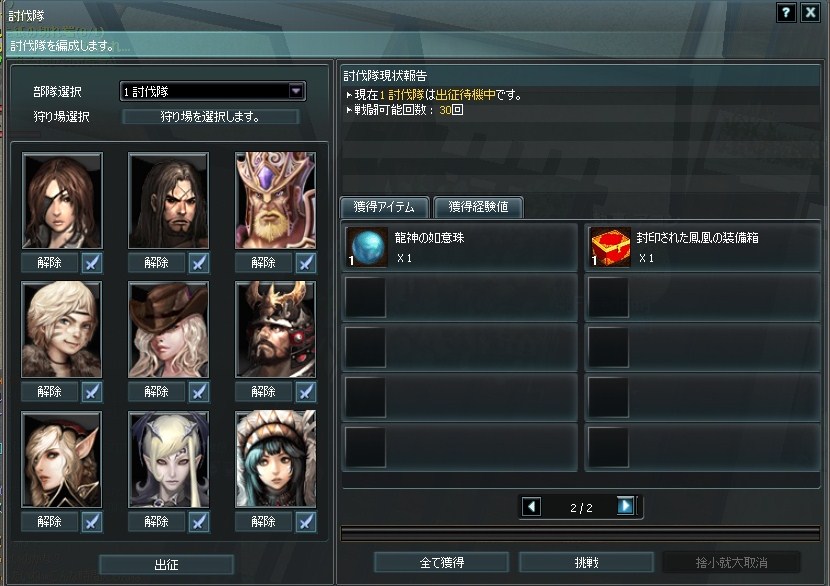Switch to the 獲得アイテム tab
The height and width of the screenshot is (586, 830).
(384, 207)
